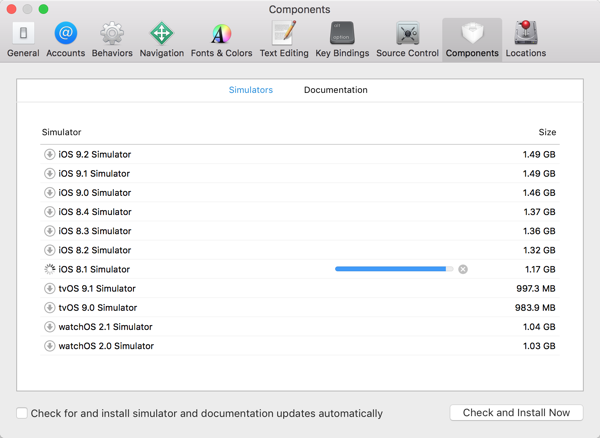This screenshot has height=438, width=600.
Task: Open the General preferences pane
Action: click(23, 40)
